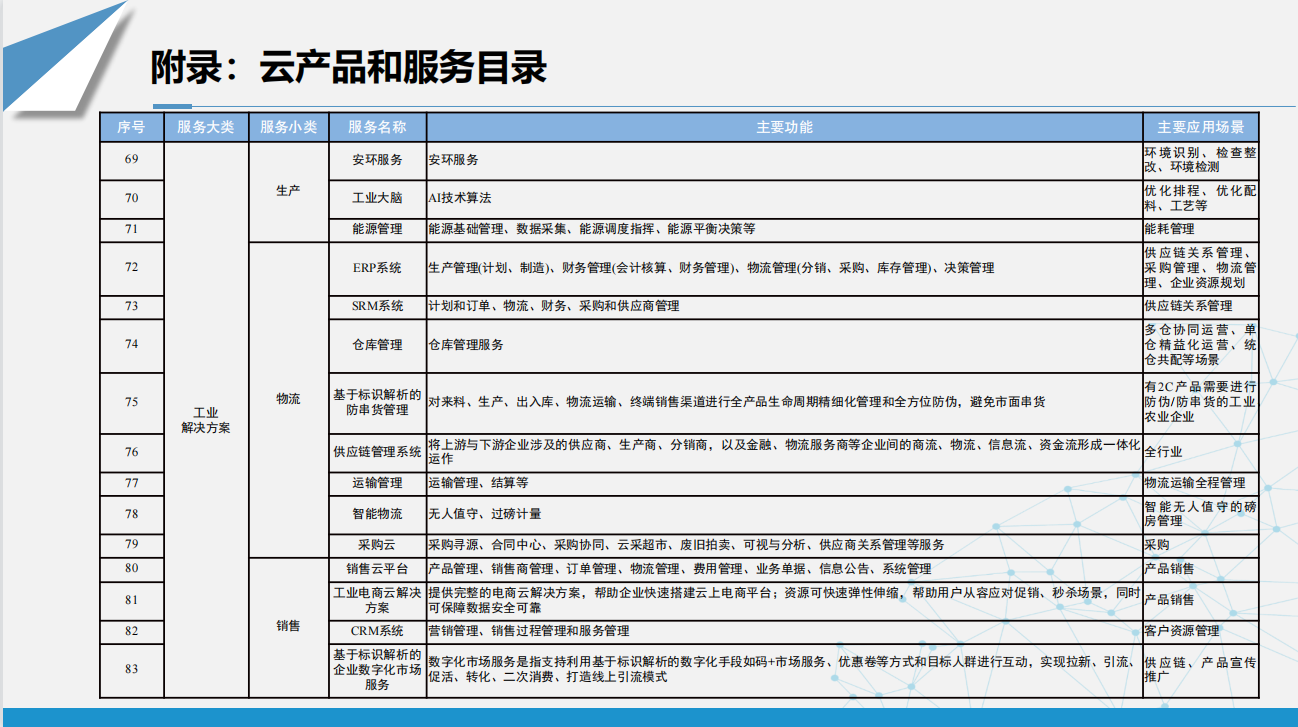Click the SRM系统 service name cell
The image size is (1298, 727).
pyautogui.click(x=377, y=306)
